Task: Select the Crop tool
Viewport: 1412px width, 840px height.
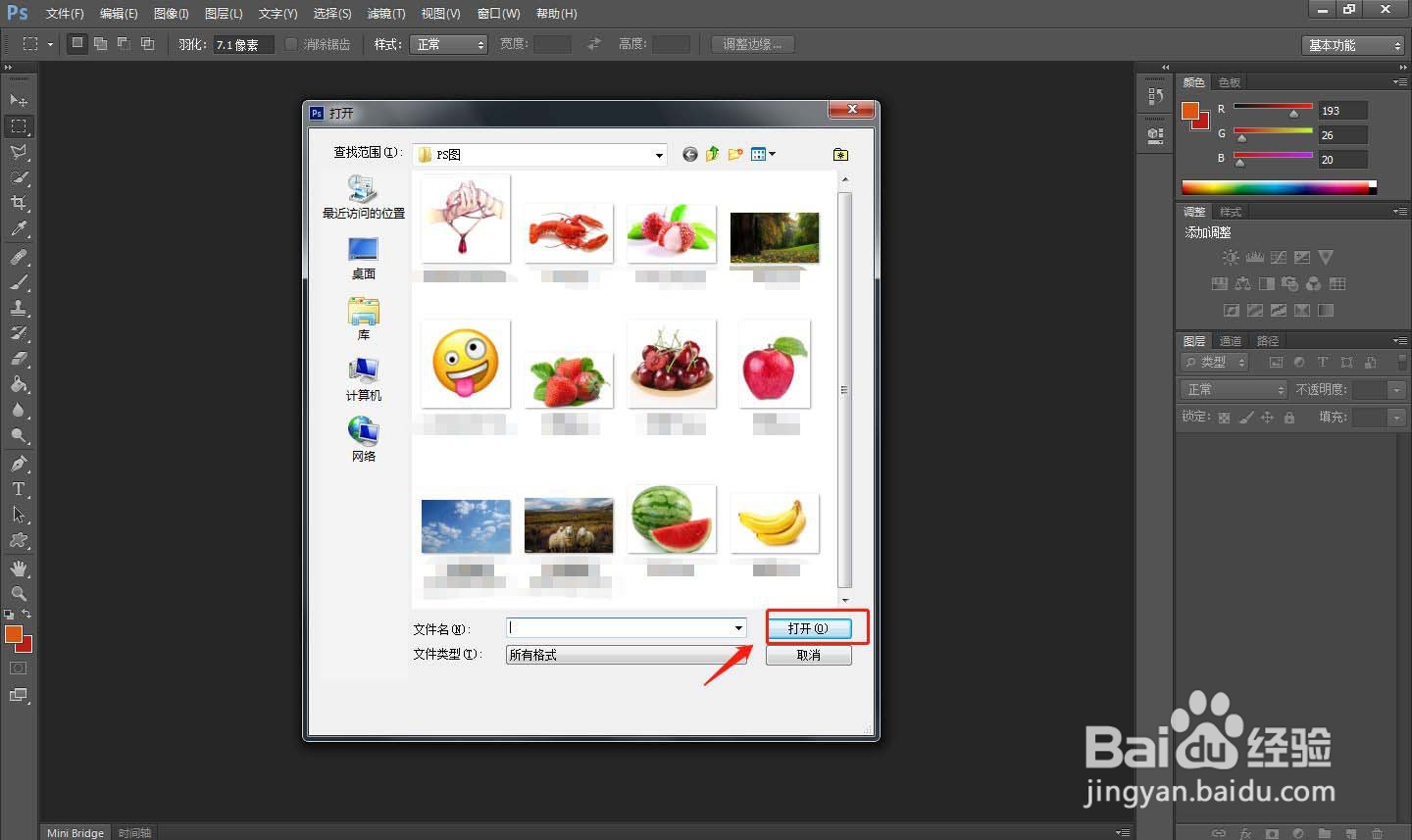Action: (19, 203)
